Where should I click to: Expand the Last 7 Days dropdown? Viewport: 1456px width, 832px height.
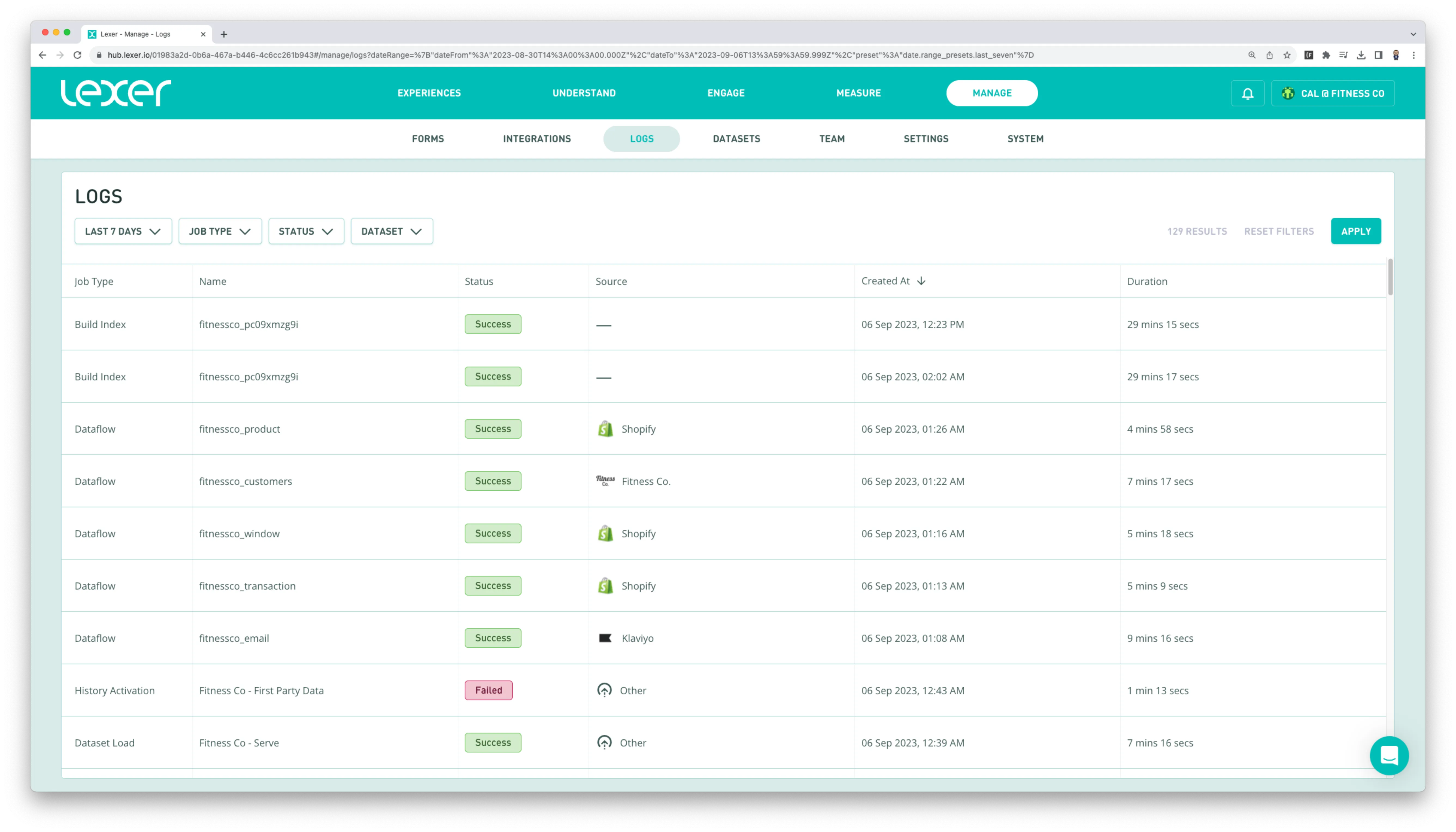[x=123, y=231]
